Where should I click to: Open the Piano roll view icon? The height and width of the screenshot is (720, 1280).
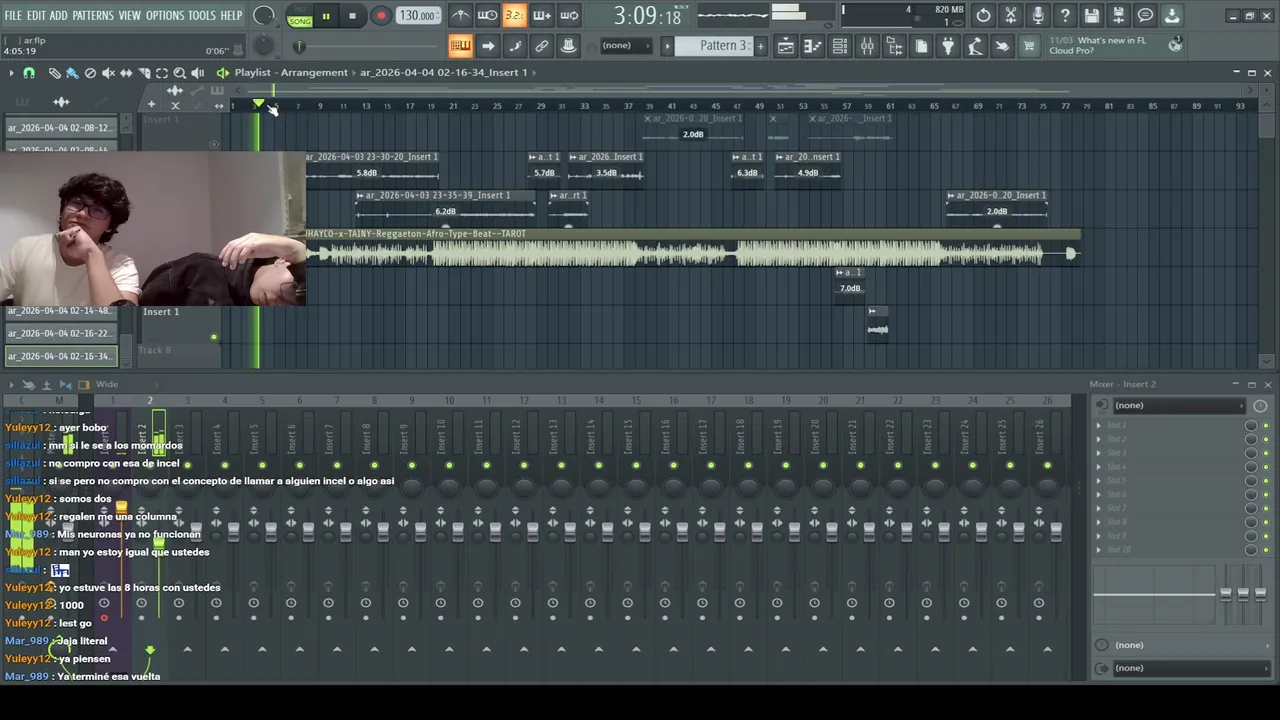click(813, 46)
